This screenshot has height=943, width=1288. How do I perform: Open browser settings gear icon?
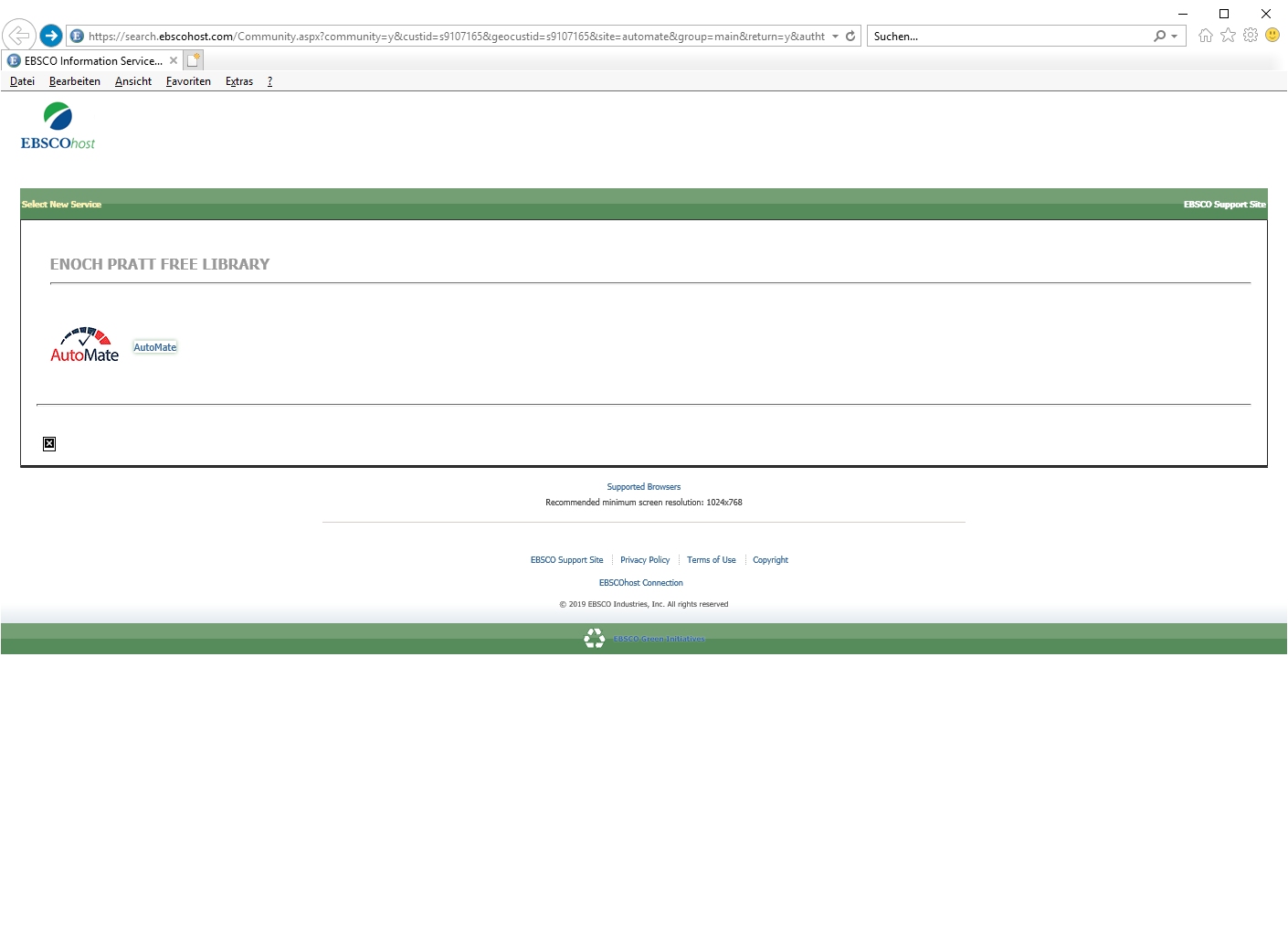pyautogui.click(x=1251, y=36)
